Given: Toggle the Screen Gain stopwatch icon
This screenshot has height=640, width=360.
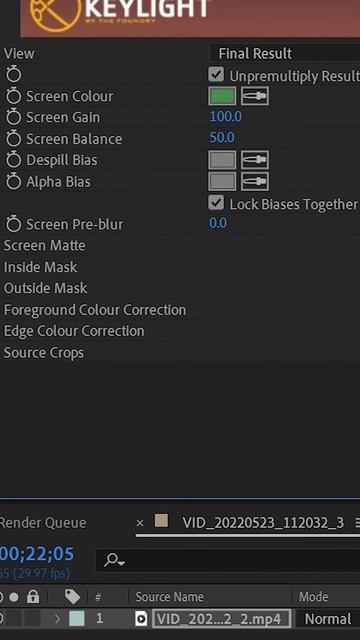Looking at the screenshot, I should coord(13,118).
